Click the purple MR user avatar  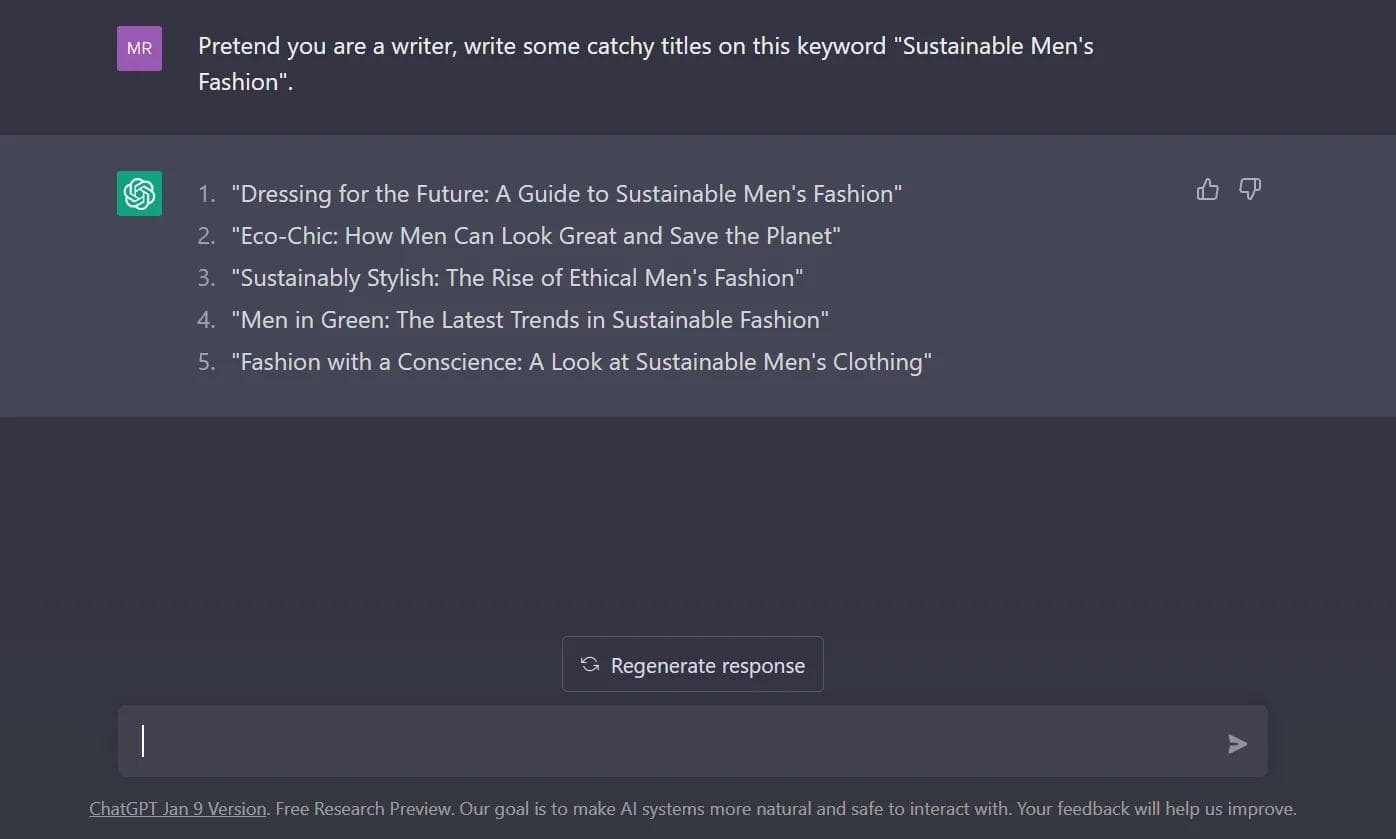[139, 48]
